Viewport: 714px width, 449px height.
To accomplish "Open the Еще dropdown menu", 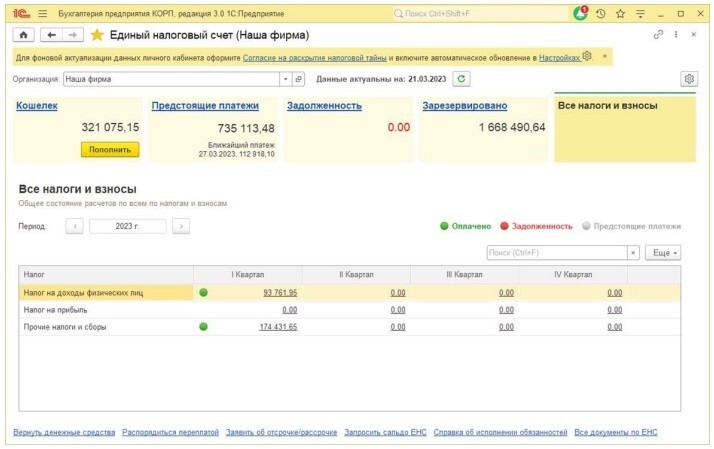I will coord(663,253).
